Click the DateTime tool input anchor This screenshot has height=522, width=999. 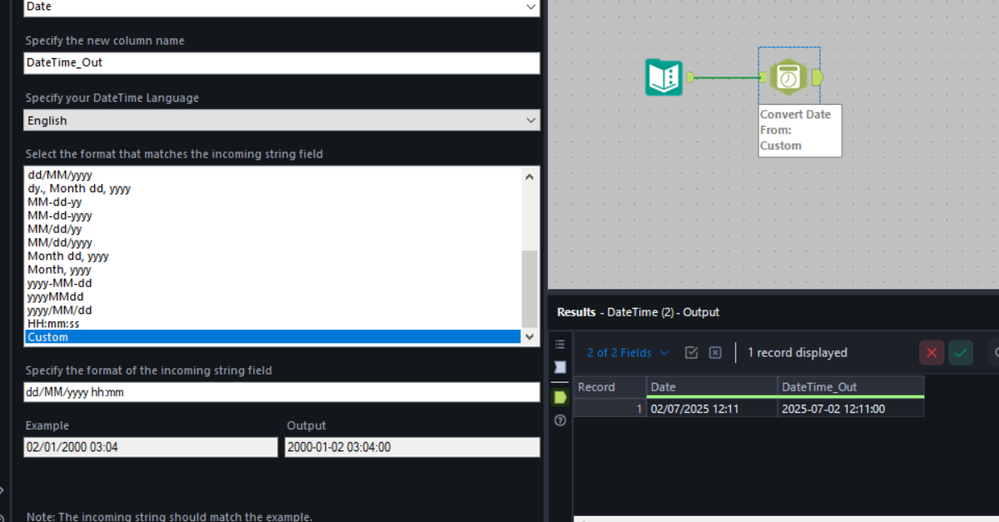pos(763,77)
